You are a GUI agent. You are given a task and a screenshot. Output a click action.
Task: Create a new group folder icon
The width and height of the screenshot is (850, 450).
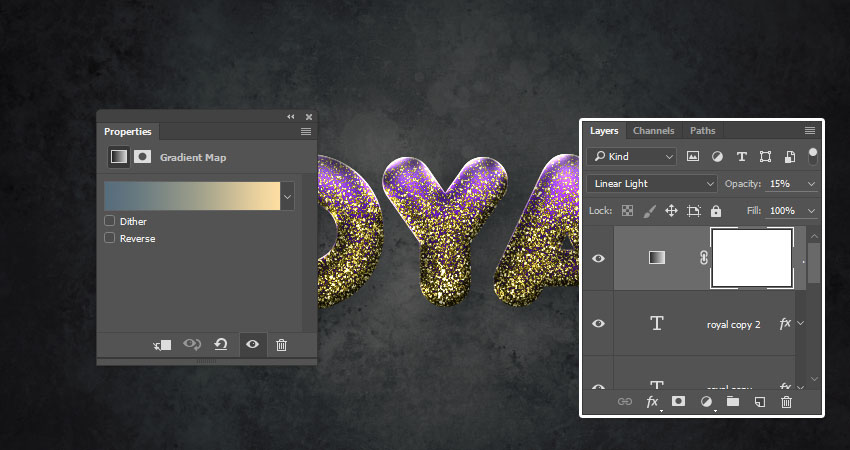click(x=733, y=401)
